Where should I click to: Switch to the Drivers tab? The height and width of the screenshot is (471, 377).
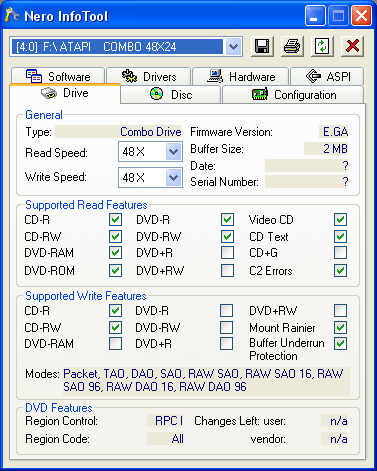coord(149,76)
